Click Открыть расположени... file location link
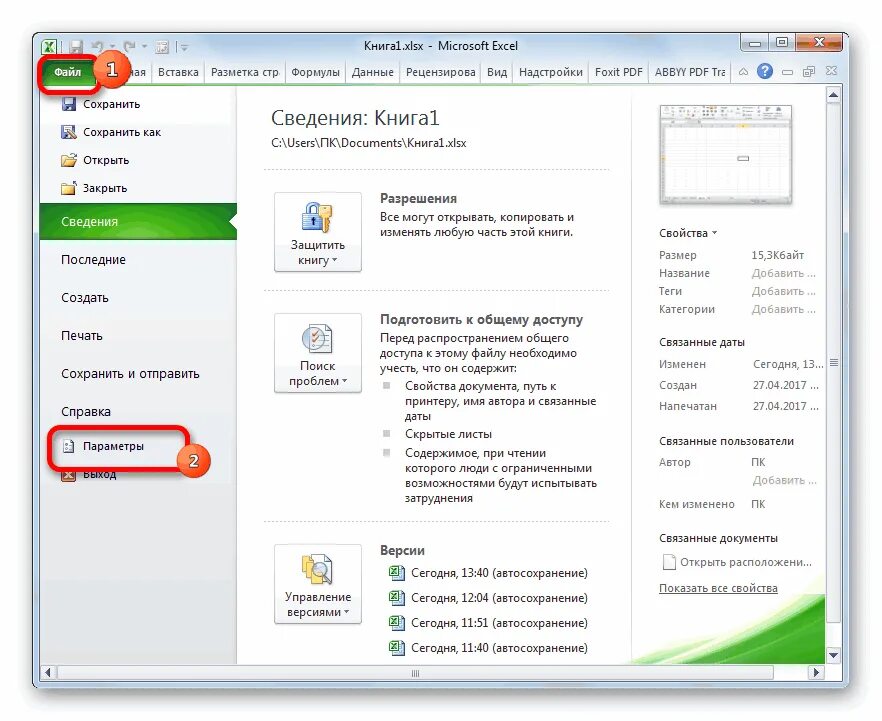 click(737, 562)
